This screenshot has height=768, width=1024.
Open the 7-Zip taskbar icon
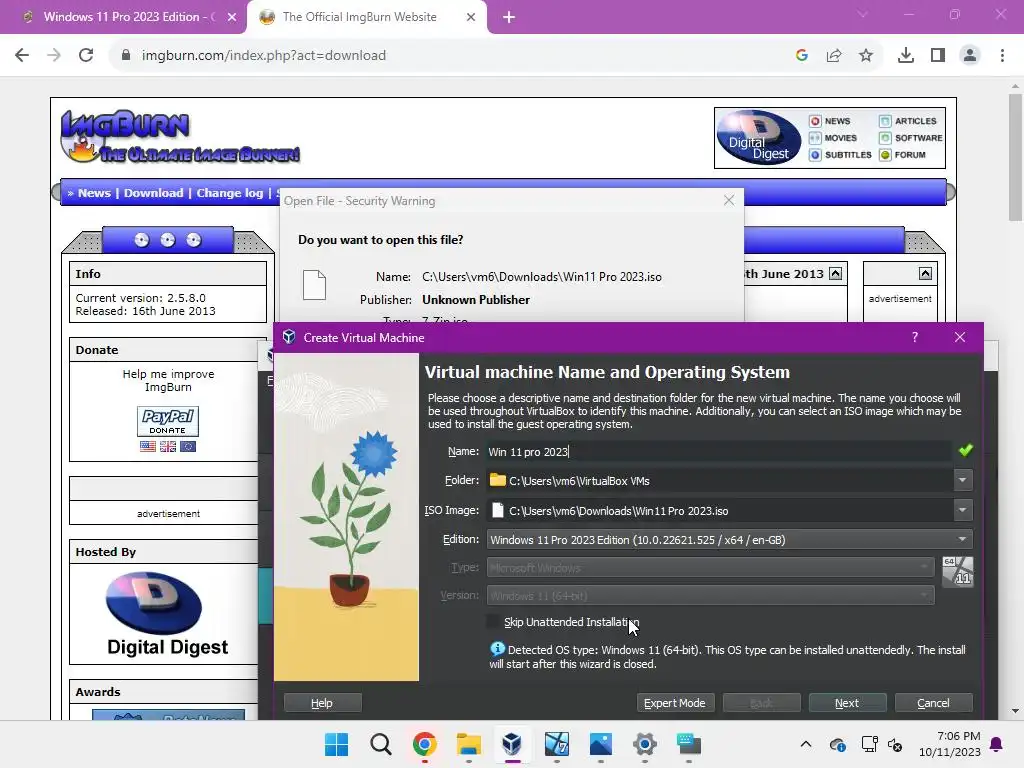[x=556, y=744]
